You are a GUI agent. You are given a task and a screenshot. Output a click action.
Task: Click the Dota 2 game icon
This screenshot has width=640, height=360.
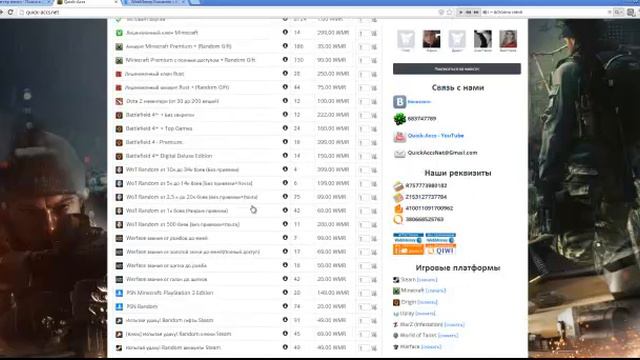(119, 101)
